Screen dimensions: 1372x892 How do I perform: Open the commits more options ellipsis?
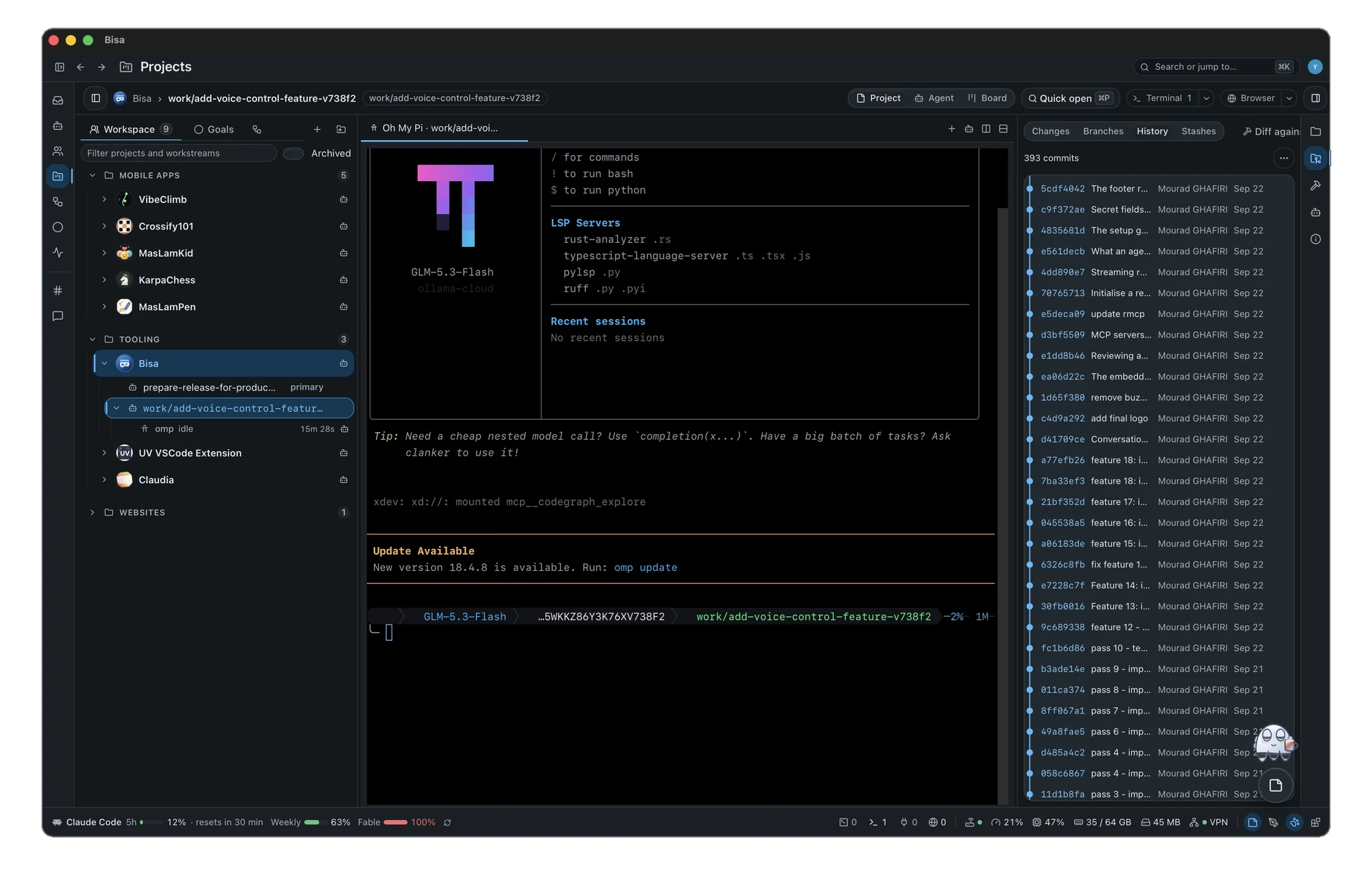coord(1284,158)
